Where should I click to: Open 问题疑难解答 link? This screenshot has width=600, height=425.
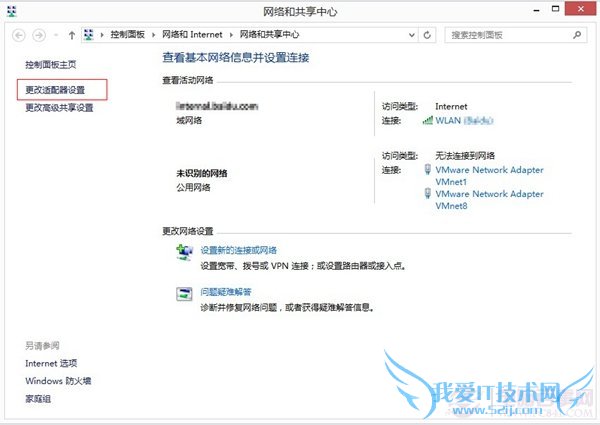[x=226, y=292]
